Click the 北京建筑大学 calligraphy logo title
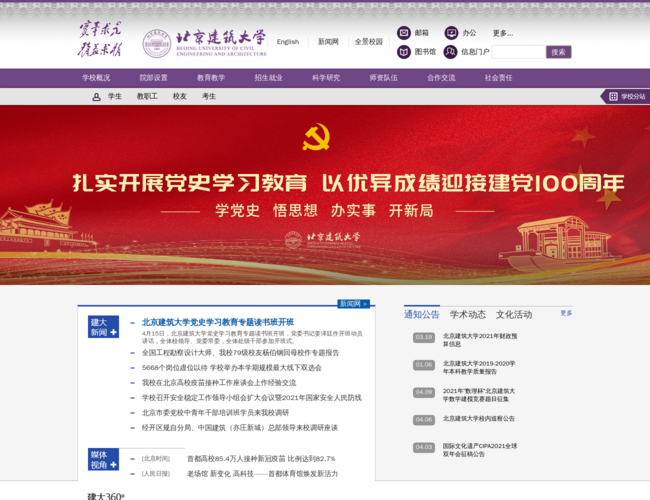The width and height of the screenshot is (650, 500). tap(221, 37)
